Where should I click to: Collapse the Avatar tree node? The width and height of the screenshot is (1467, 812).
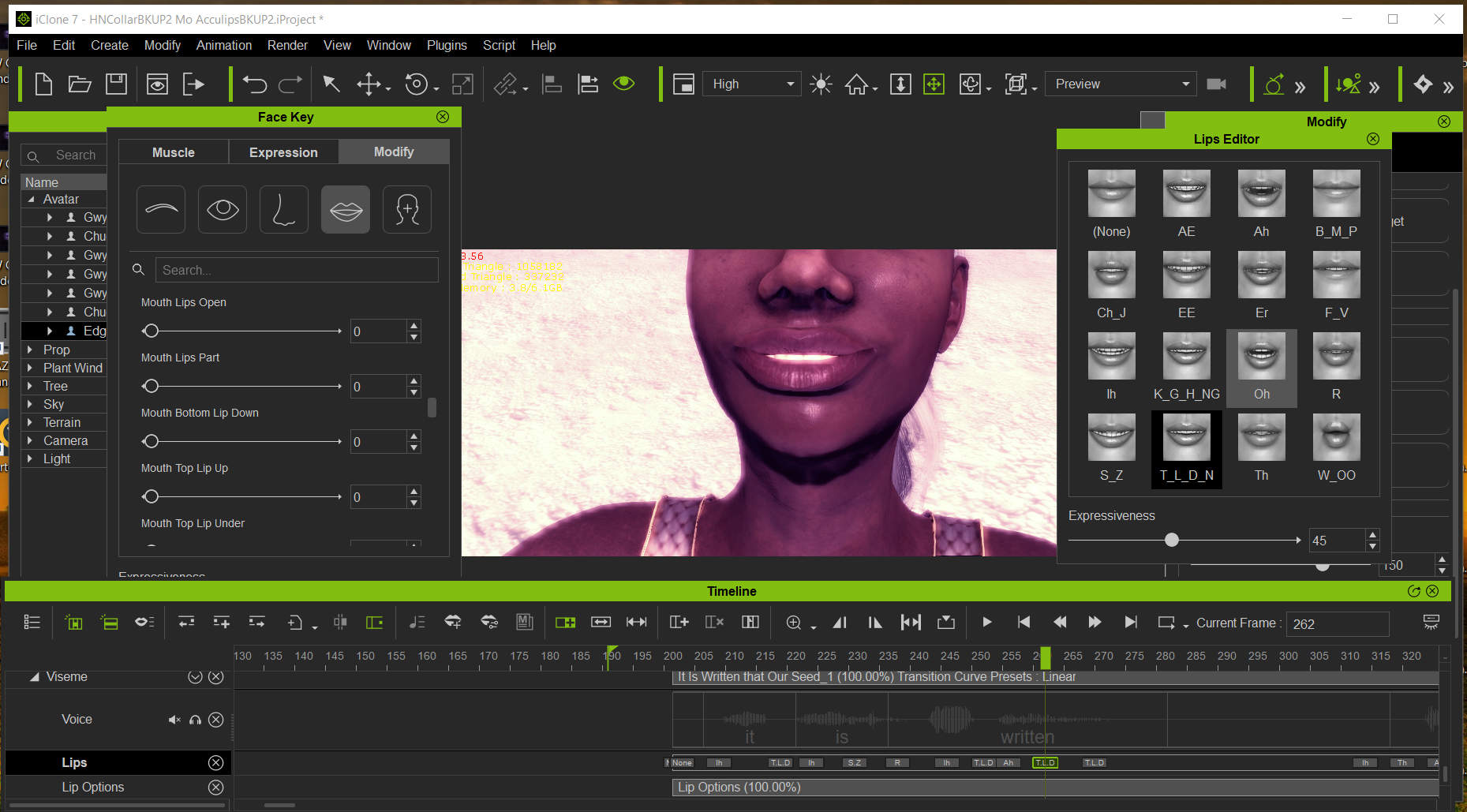coord(32,199)
